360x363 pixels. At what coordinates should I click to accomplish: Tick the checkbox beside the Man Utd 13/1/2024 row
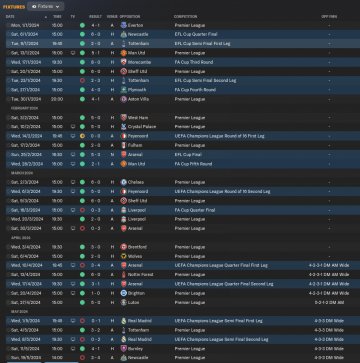point(8,53)
